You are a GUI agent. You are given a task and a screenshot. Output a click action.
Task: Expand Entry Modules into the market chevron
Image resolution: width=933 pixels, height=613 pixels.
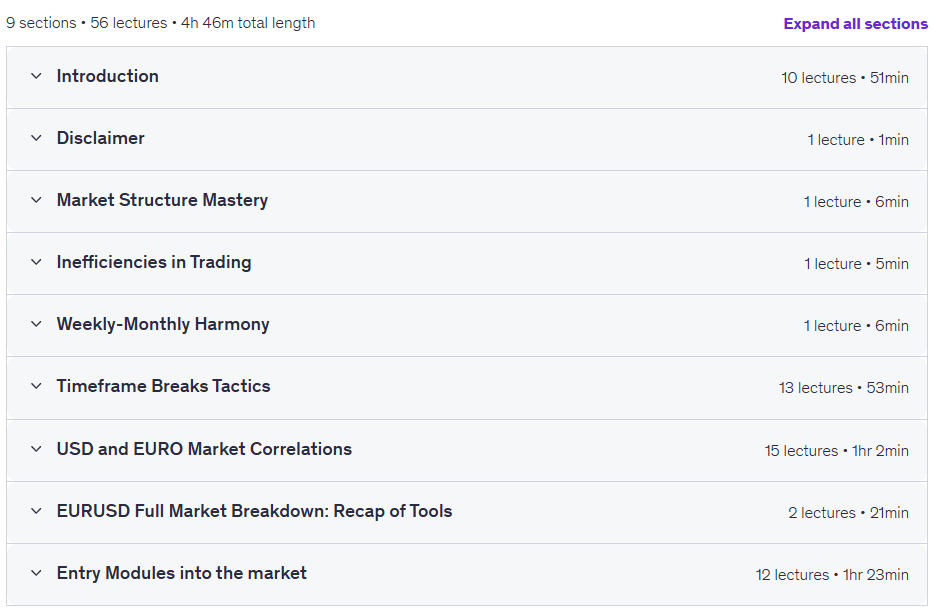tap(36, 573)
